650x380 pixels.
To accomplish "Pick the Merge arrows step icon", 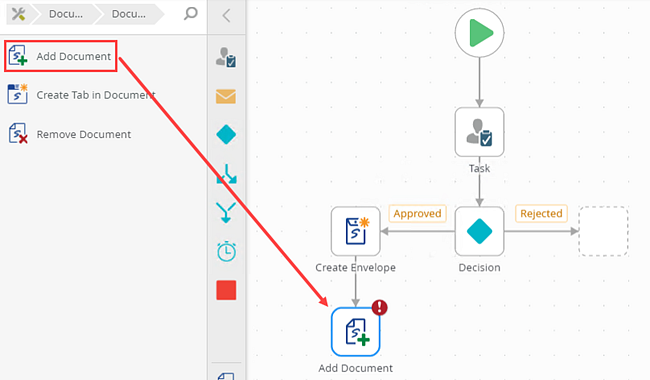I will tap(226, 213).
